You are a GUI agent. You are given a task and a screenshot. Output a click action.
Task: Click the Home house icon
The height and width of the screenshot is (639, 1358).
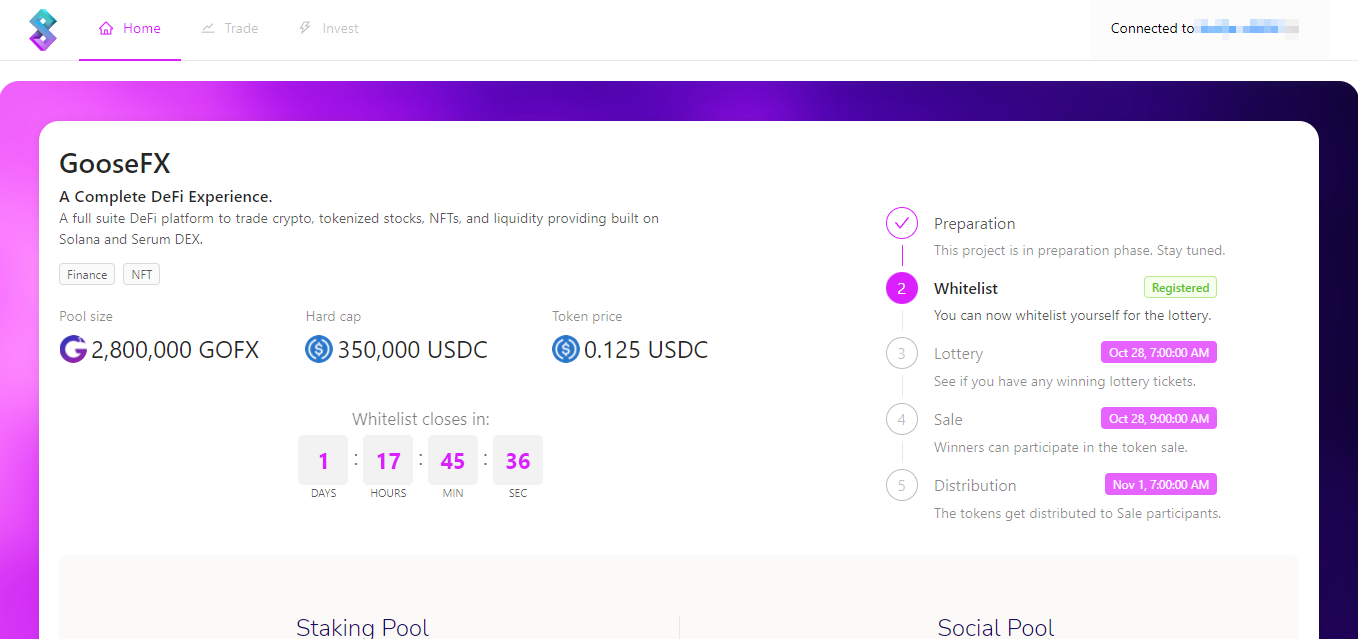(106, 28)
